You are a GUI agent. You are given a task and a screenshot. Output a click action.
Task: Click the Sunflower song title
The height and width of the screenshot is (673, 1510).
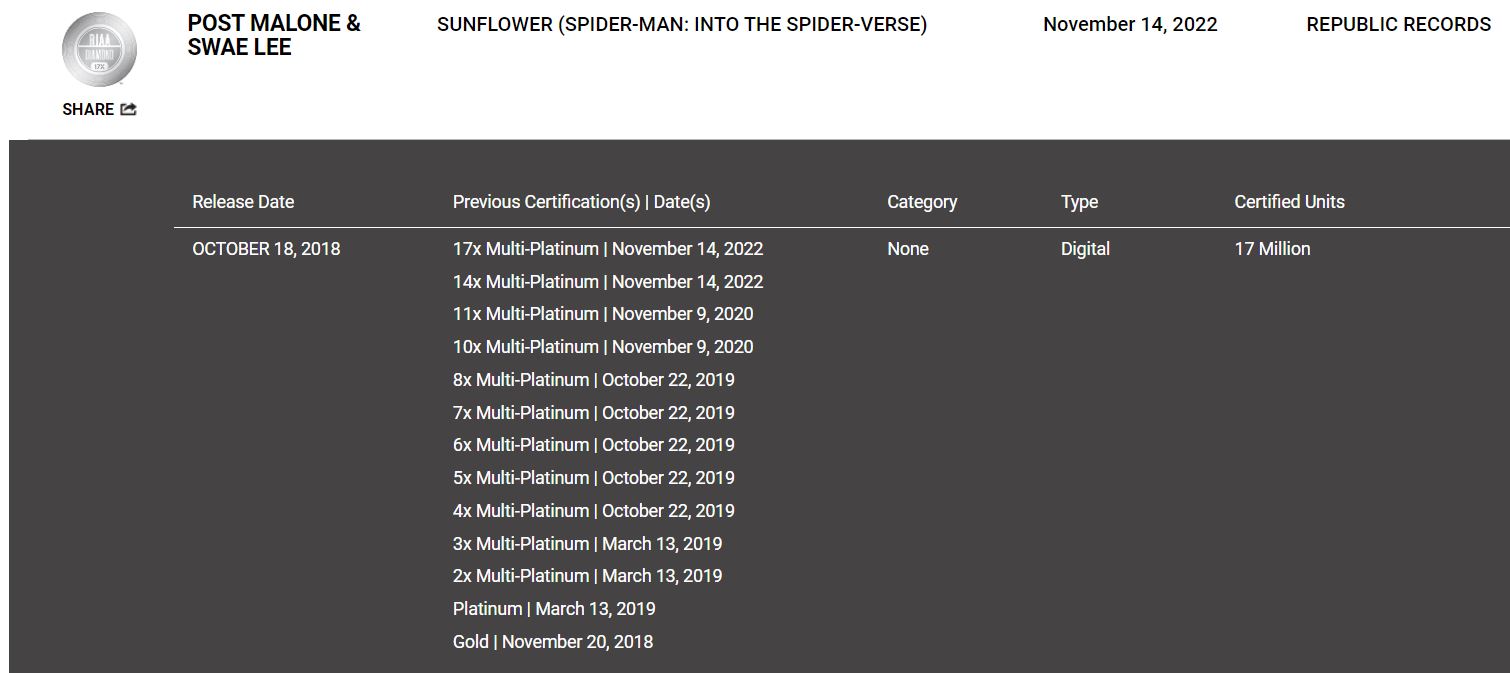click(x=682, y=24)
